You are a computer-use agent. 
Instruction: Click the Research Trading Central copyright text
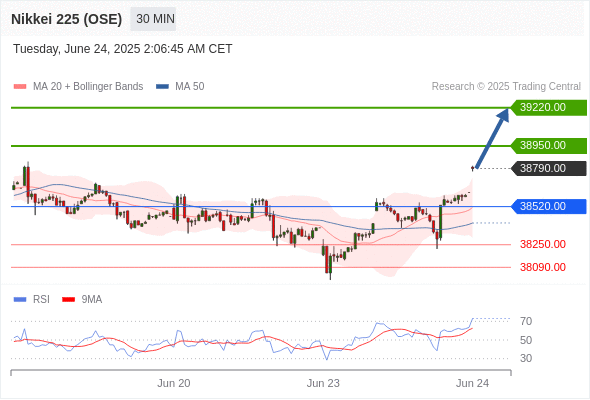[x=506, y=87]
